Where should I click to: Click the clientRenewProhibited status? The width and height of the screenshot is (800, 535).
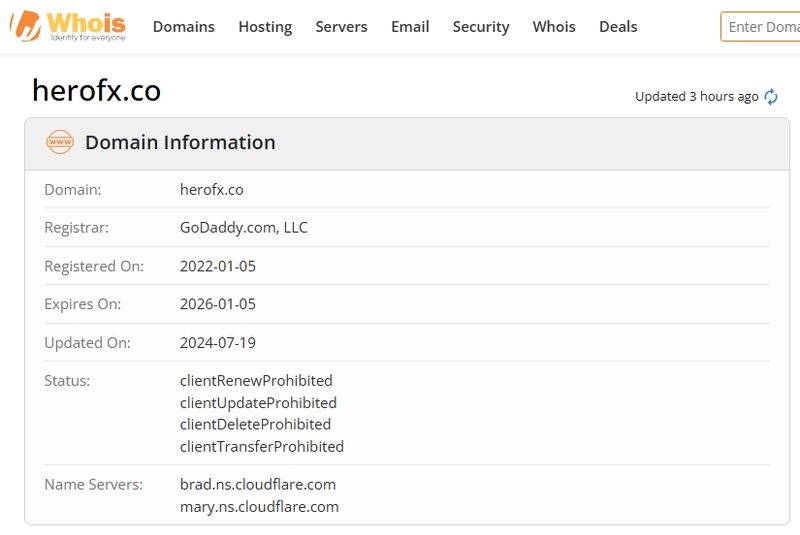(x=256, y=380)
